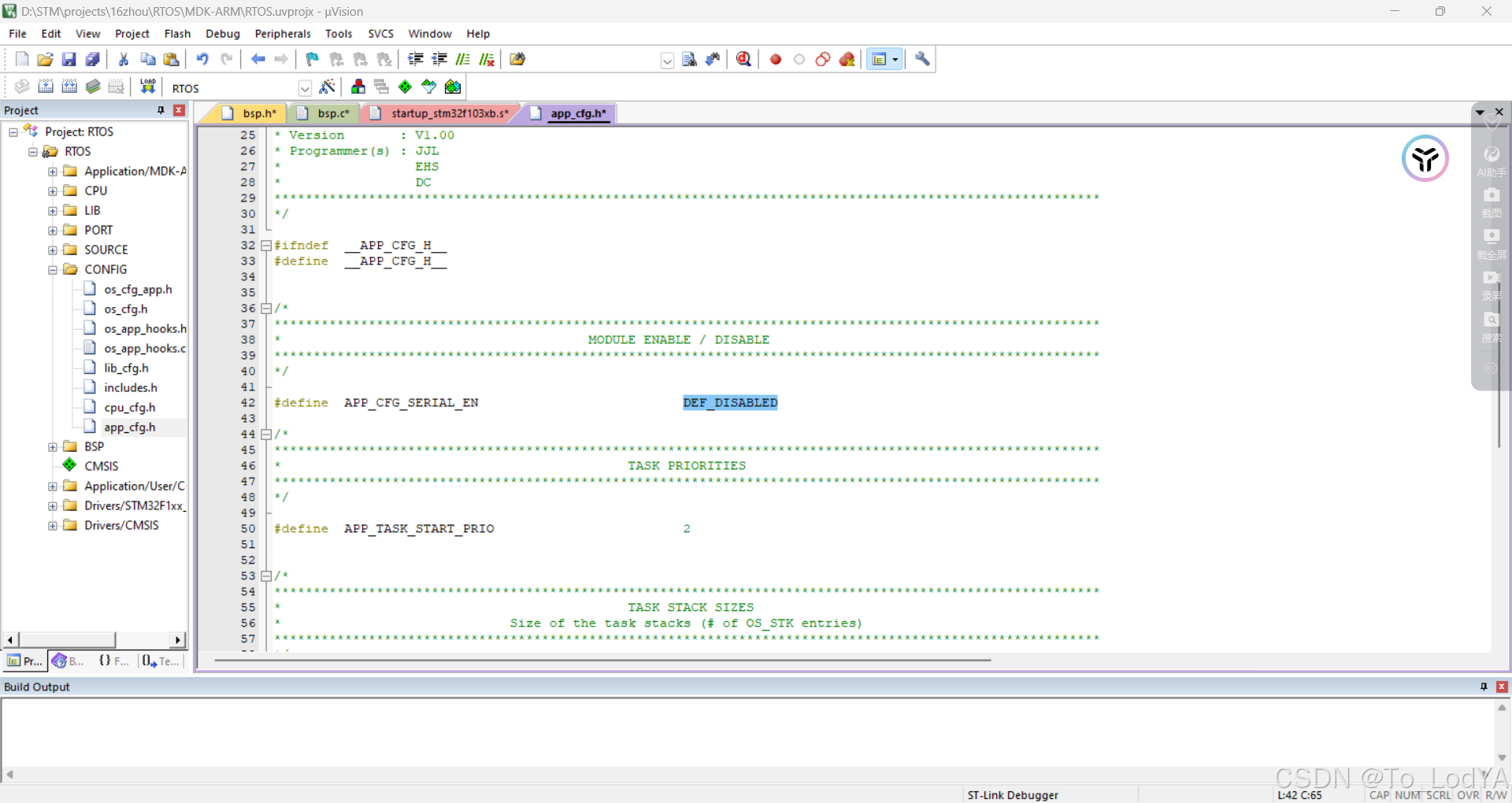Navigate backwards with the blue arrow
The image size is (1512, 803).
[x=258, y=59]
